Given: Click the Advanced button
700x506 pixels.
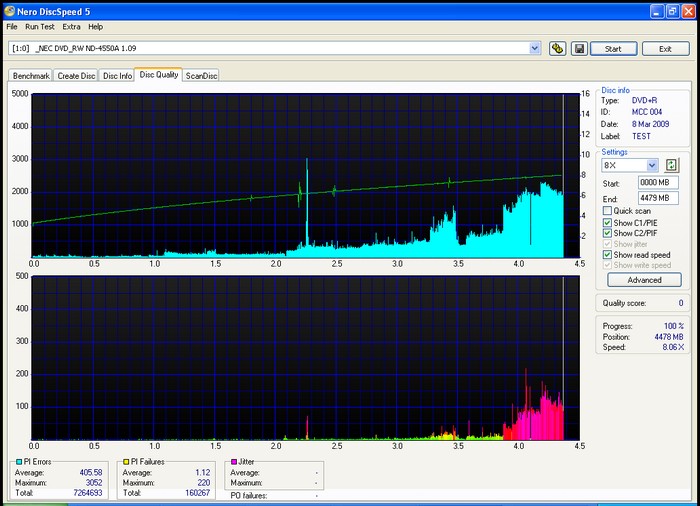Looking at the screenshot, I should 644,280.
